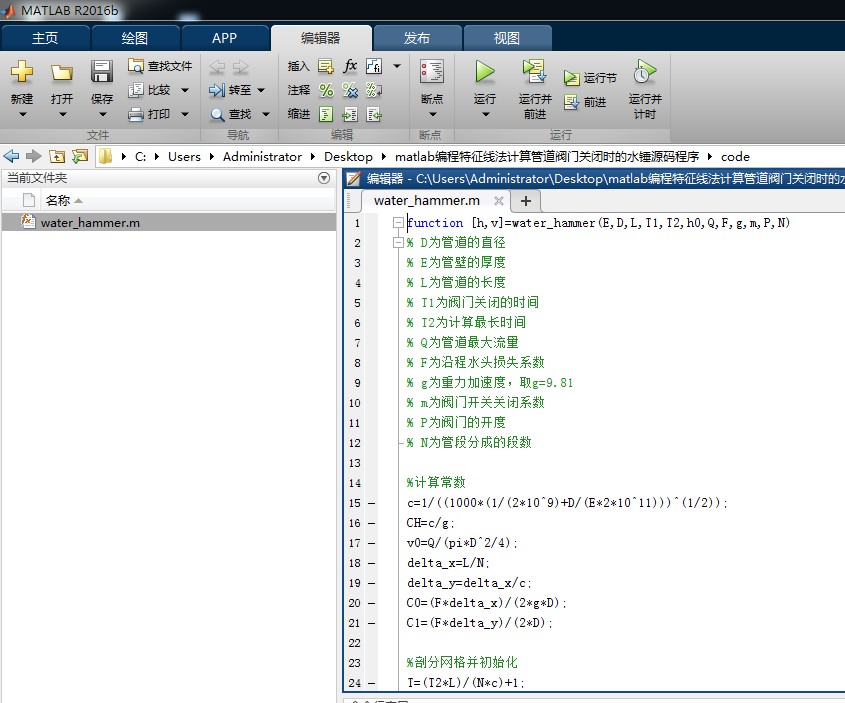Image resolution: width=845 pixels, height=703 pixels.
Task: Click the 查找 (Find) magnifier button
Action: point(231,114)
